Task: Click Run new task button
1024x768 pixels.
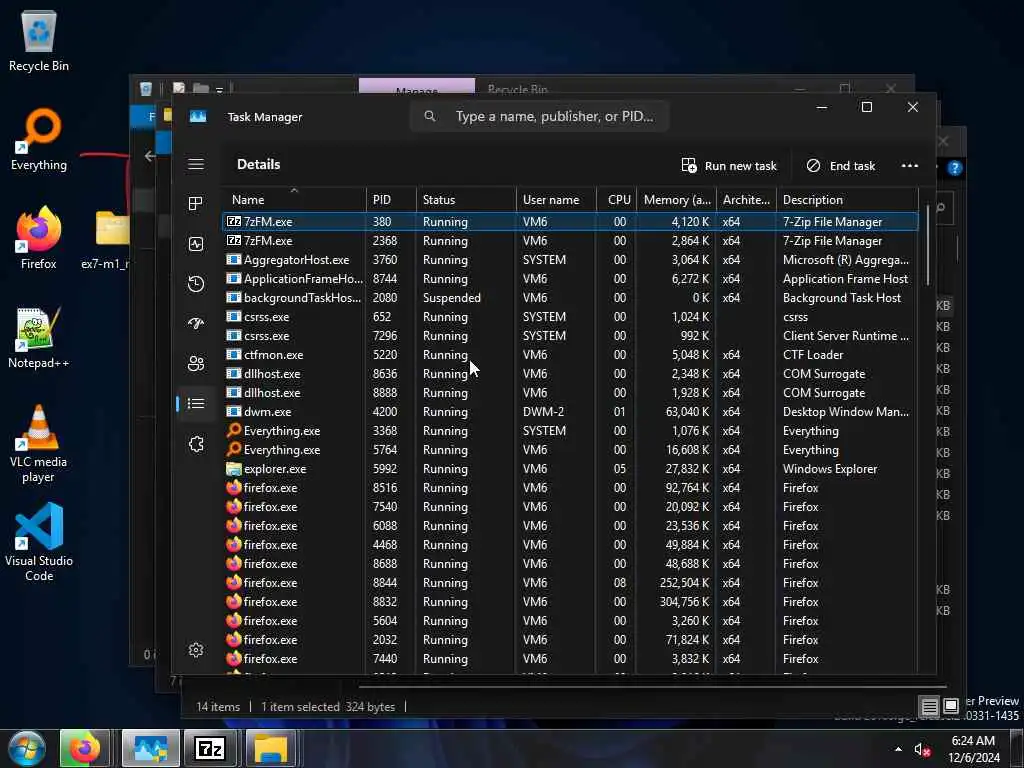Action: click(x=729, y=166)
